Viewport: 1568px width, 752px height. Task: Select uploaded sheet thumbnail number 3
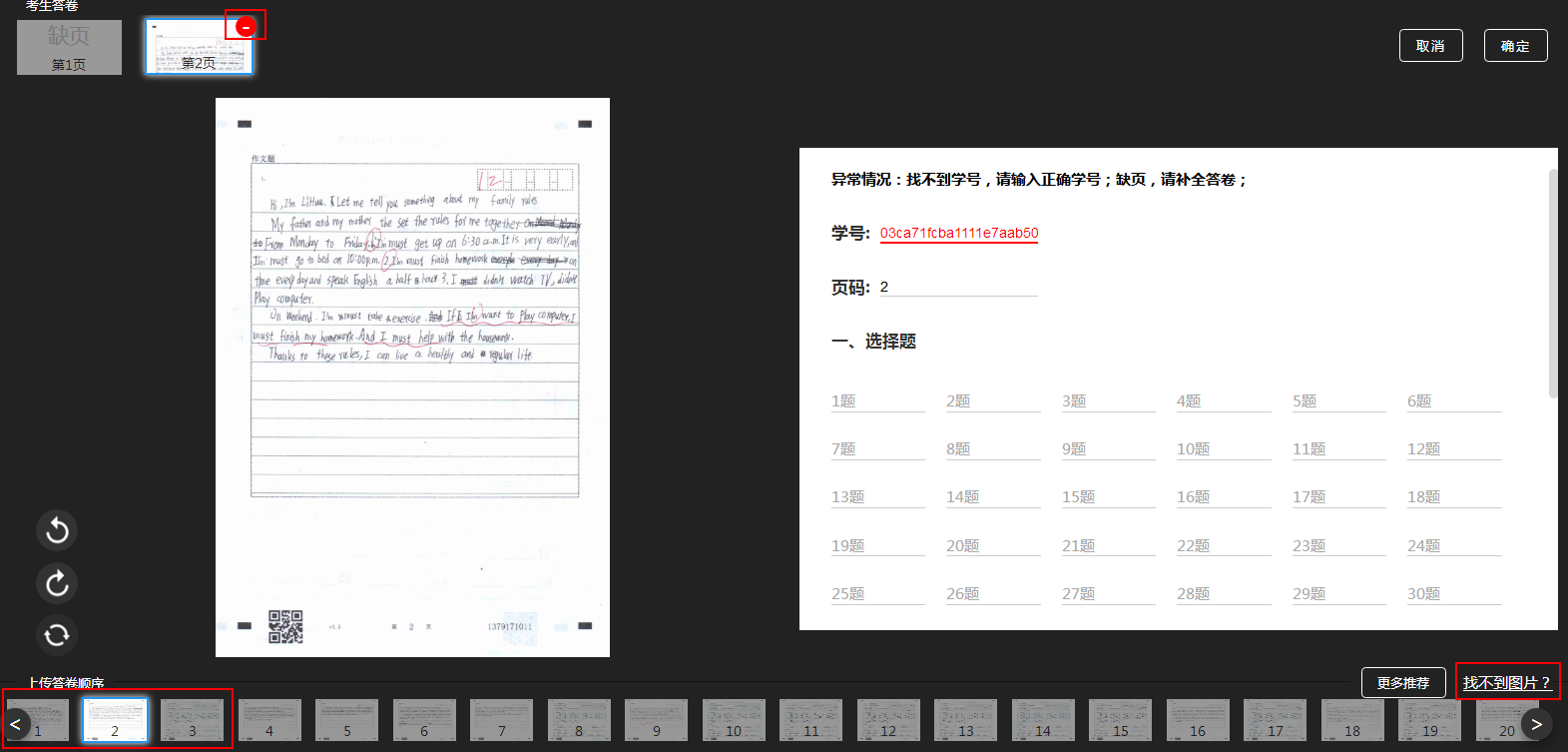tap(192, 720)
